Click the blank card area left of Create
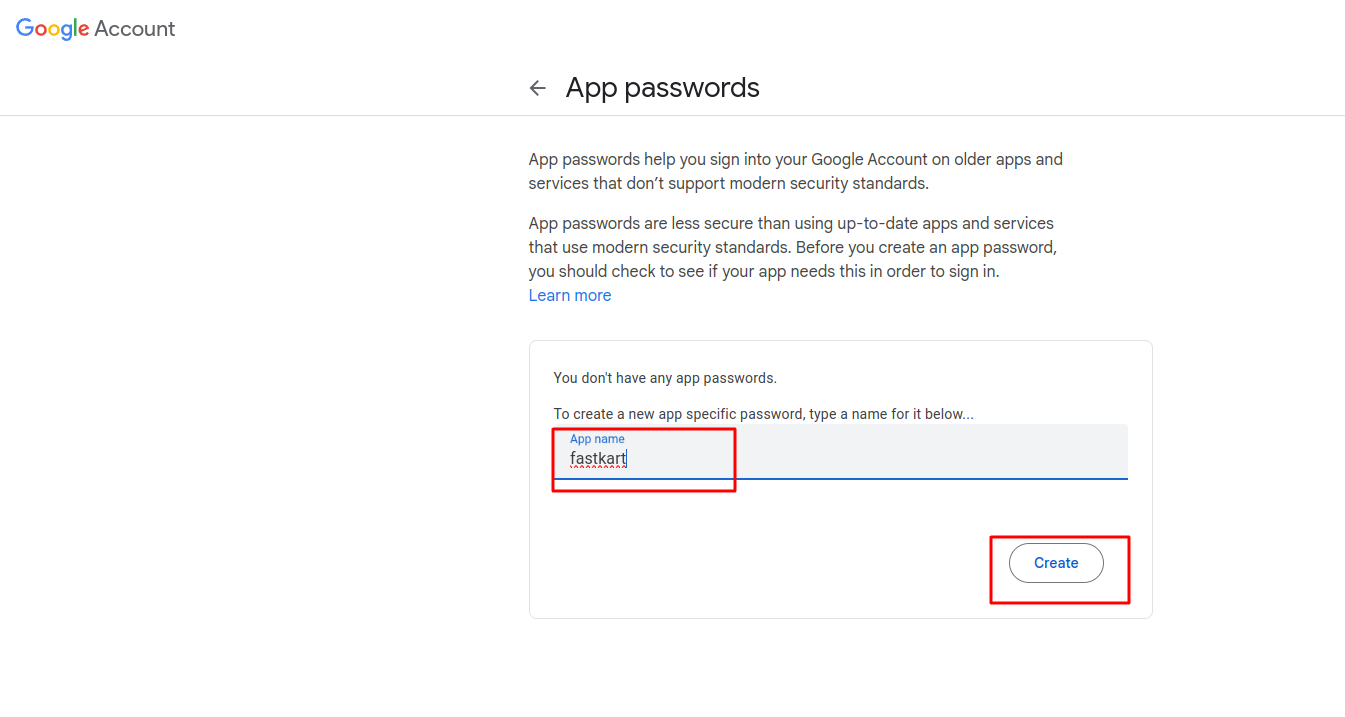Image resolution: width=1345 pixels, height=717 pixels. [760, 565]
